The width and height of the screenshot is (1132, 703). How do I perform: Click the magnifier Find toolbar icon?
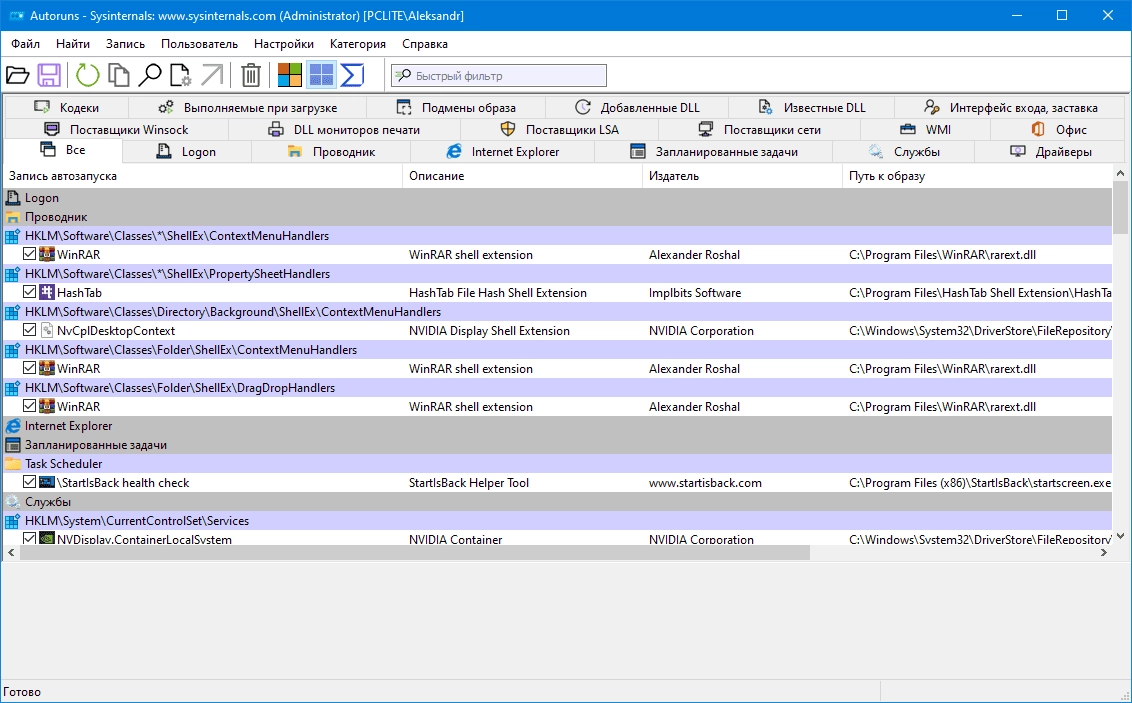[x=149, y=75]
